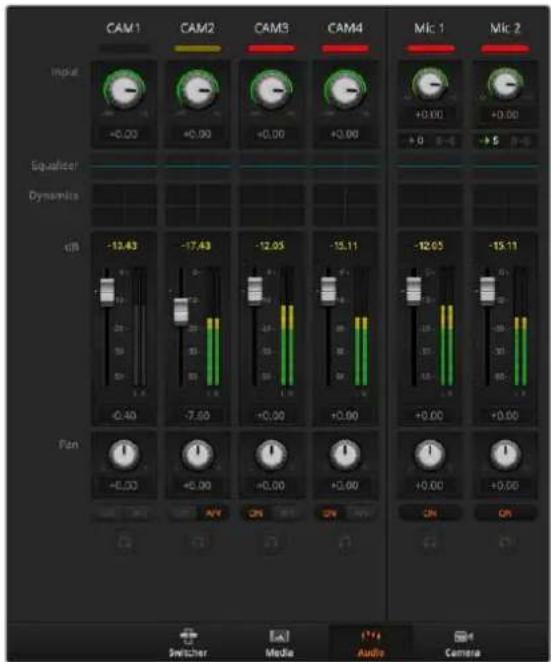551x662 pixels.
Task: Click the CAM1 input gain value field
Action: [x=124, y=135]
